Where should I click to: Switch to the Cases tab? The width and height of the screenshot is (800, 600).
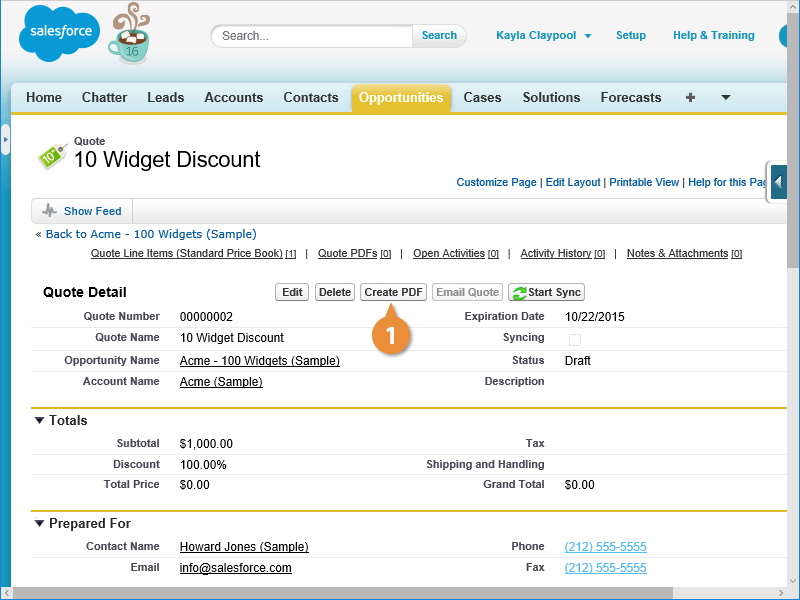(482, 97)
